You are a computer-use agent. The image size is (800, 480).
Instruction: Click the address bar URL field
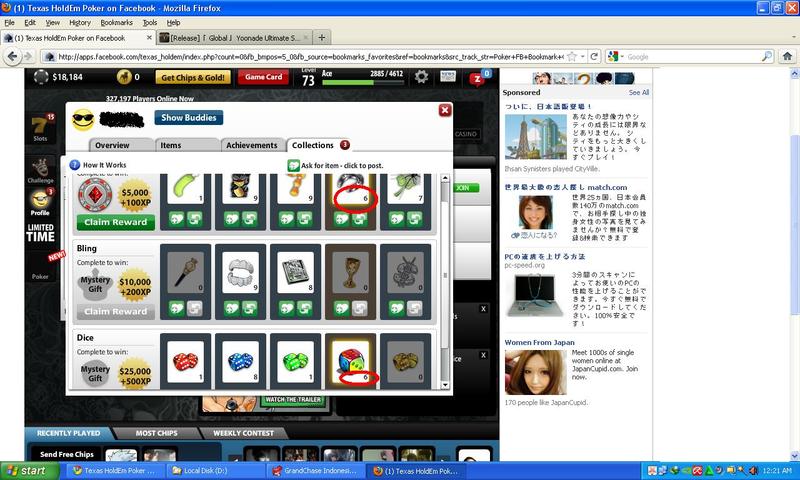pyautogui.click(x=310, y=57)
